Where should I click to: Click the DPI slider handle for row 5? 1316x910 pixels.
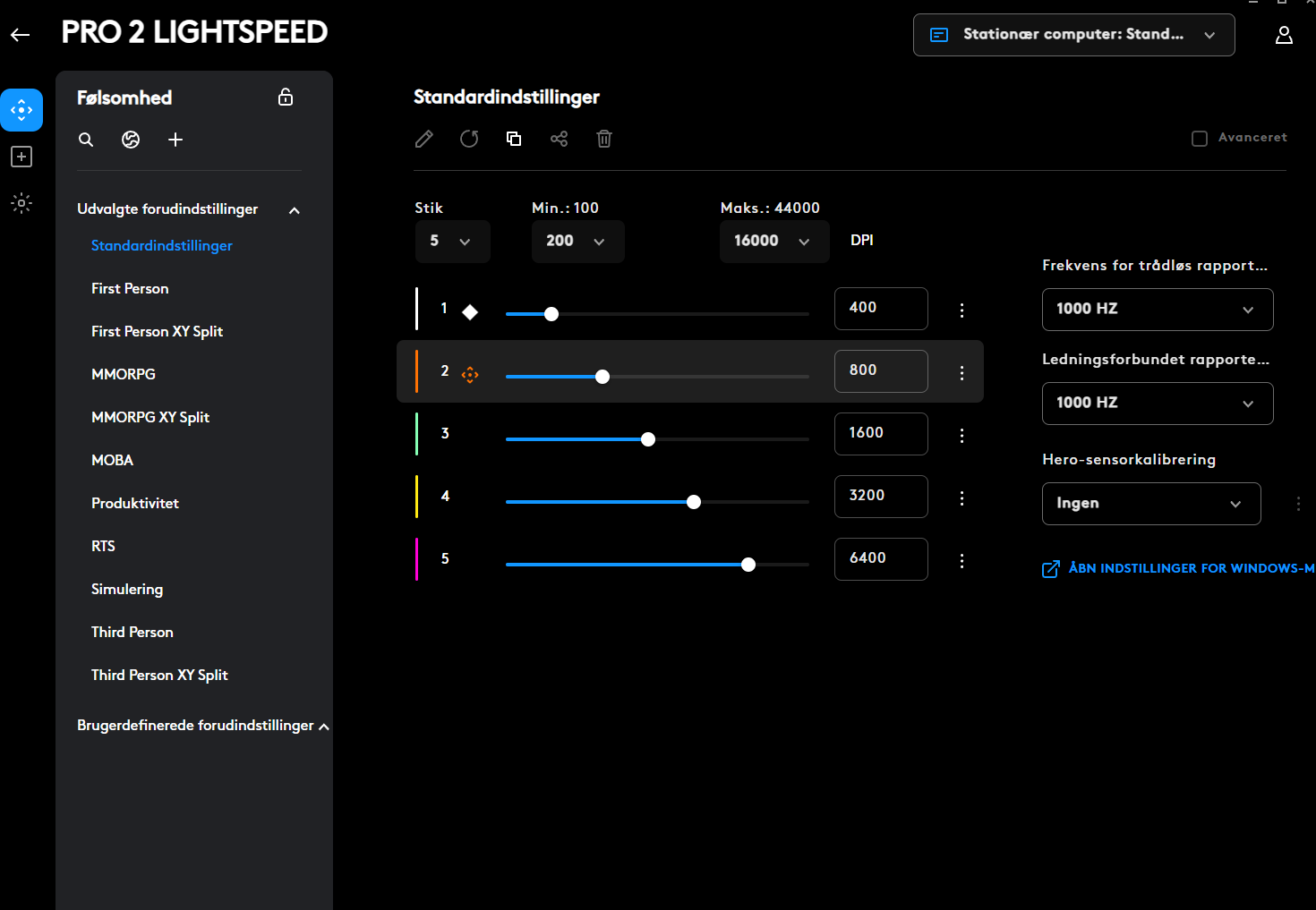tap(748, 565)
